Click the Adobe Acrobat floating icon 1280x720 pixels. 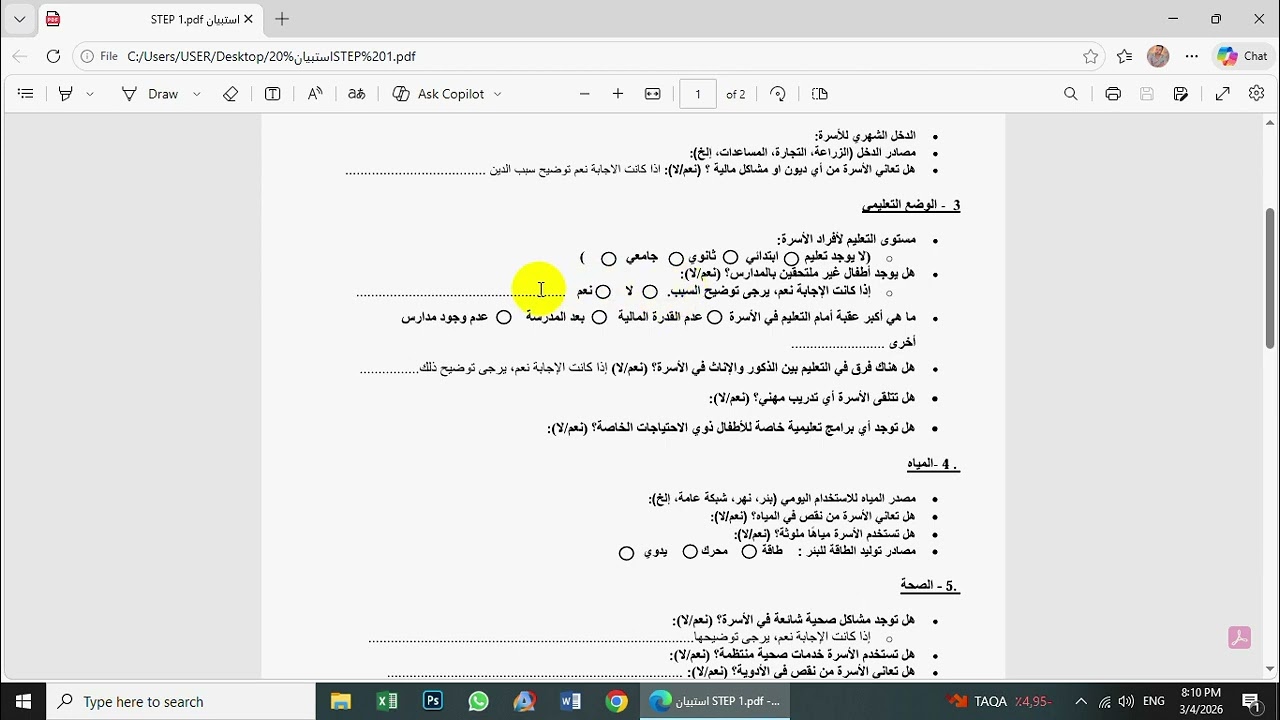[1240, 638]
